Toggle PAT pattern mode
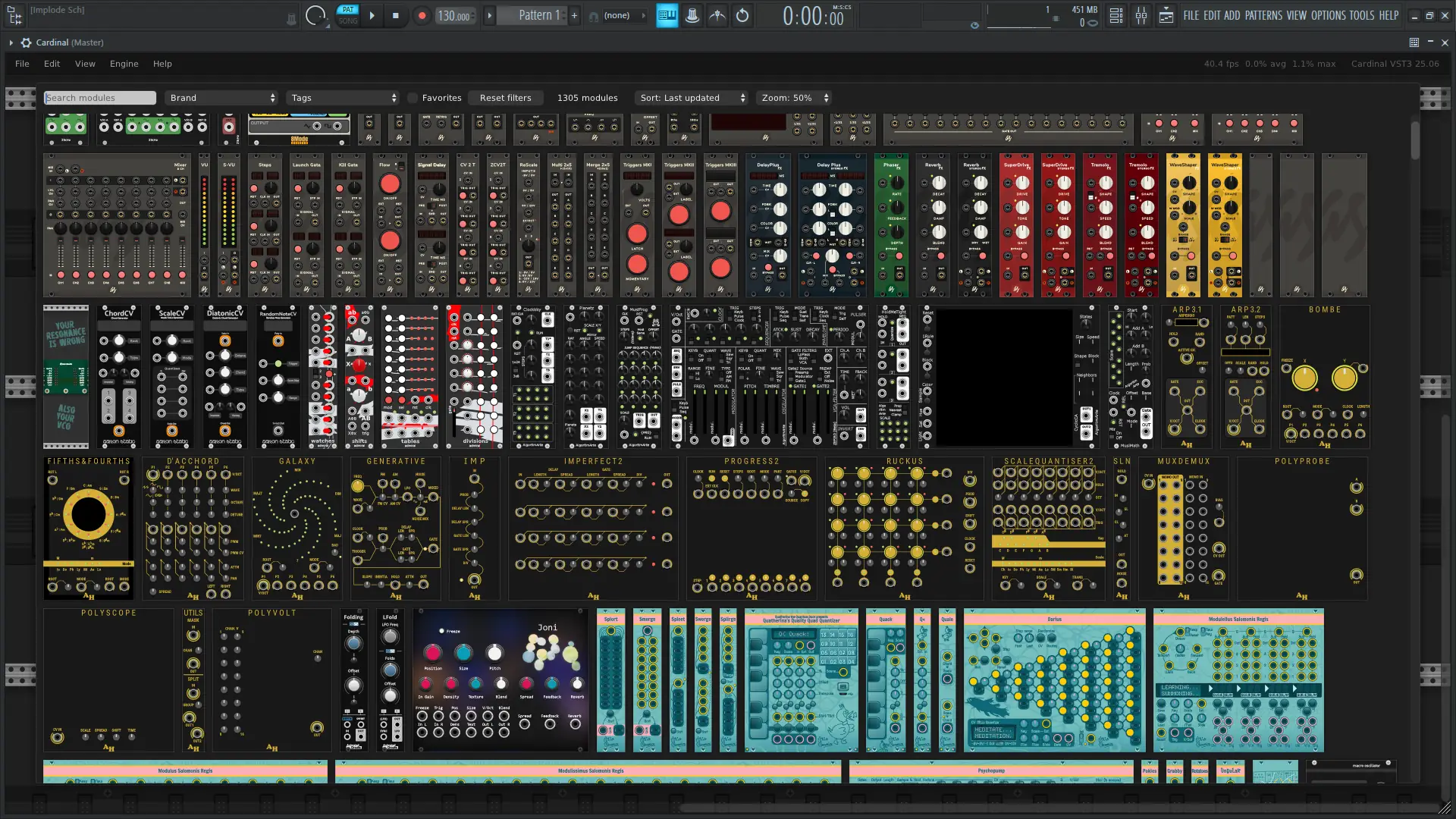This screenshot has height=819, width=1456. [347, 9]
